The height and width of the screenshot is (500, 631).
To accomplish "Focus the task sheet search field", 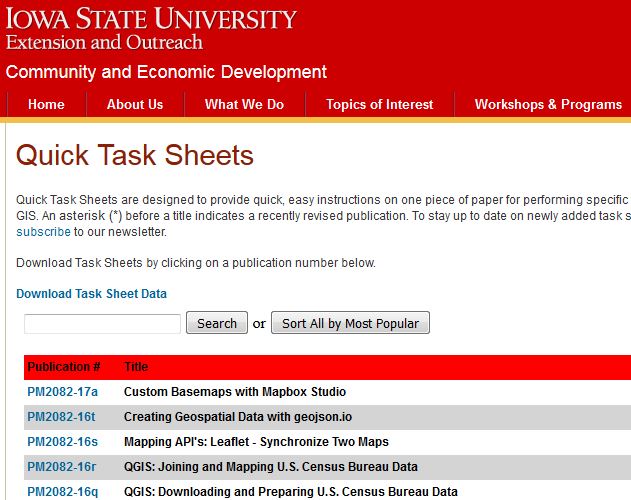I will pos(102,323).
